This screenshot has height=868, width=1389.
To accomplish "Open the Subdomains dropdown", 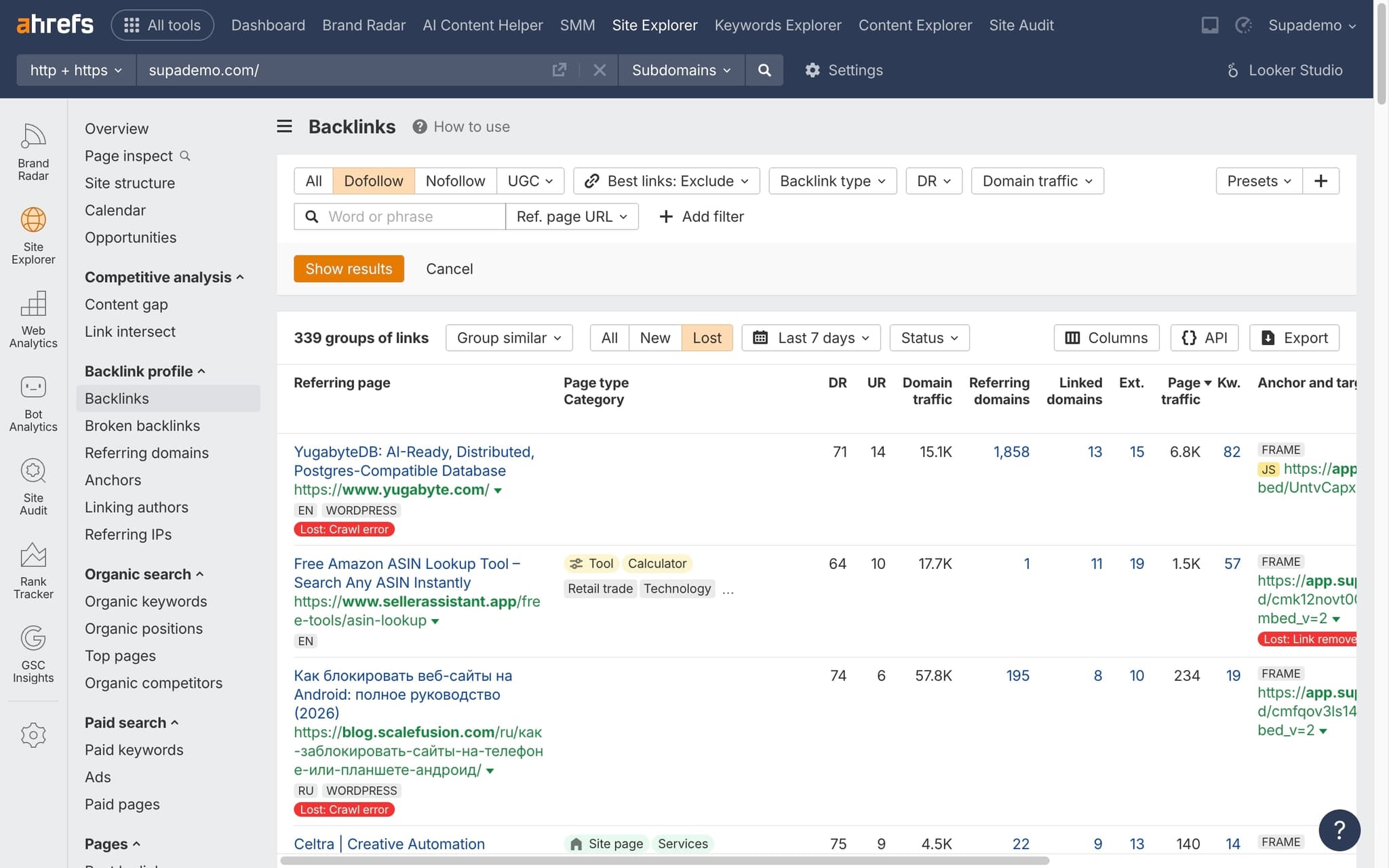I will (x=680, y=70).
